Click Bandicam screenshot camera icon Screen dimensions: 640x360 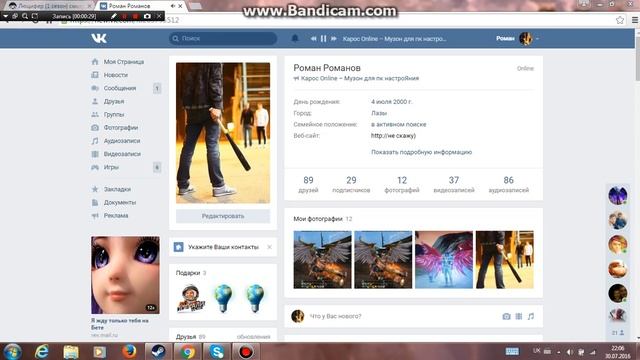147,16
